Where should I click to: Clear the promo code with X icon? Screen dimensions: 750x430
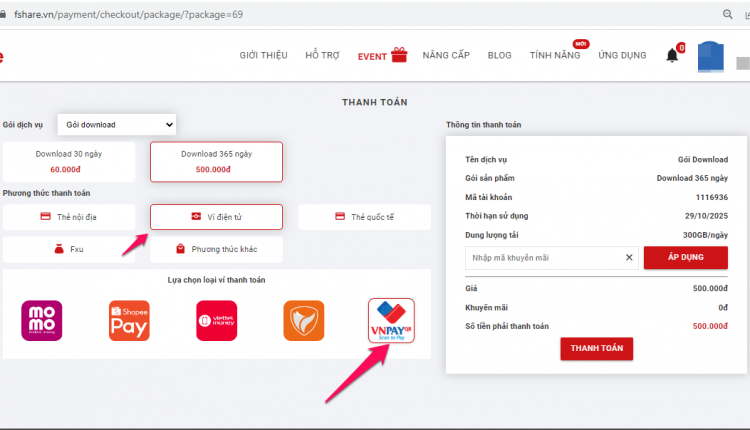click(629, 257)
